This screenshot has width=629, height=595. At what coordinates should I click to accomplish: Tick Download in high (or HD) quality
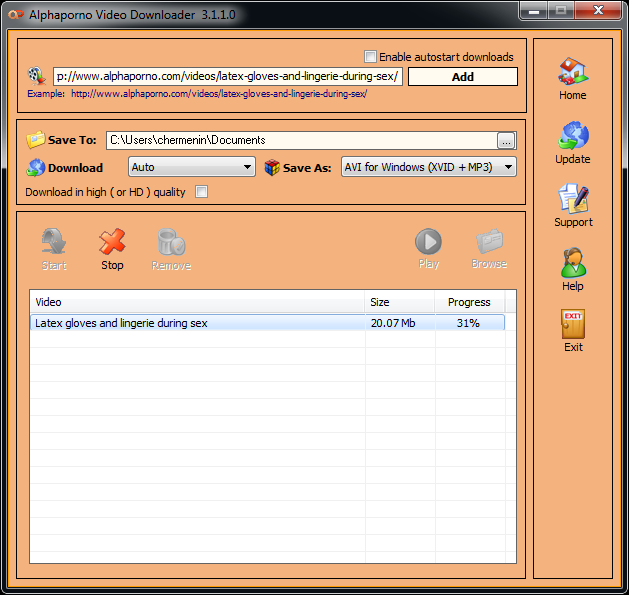(x=201, y=192)
